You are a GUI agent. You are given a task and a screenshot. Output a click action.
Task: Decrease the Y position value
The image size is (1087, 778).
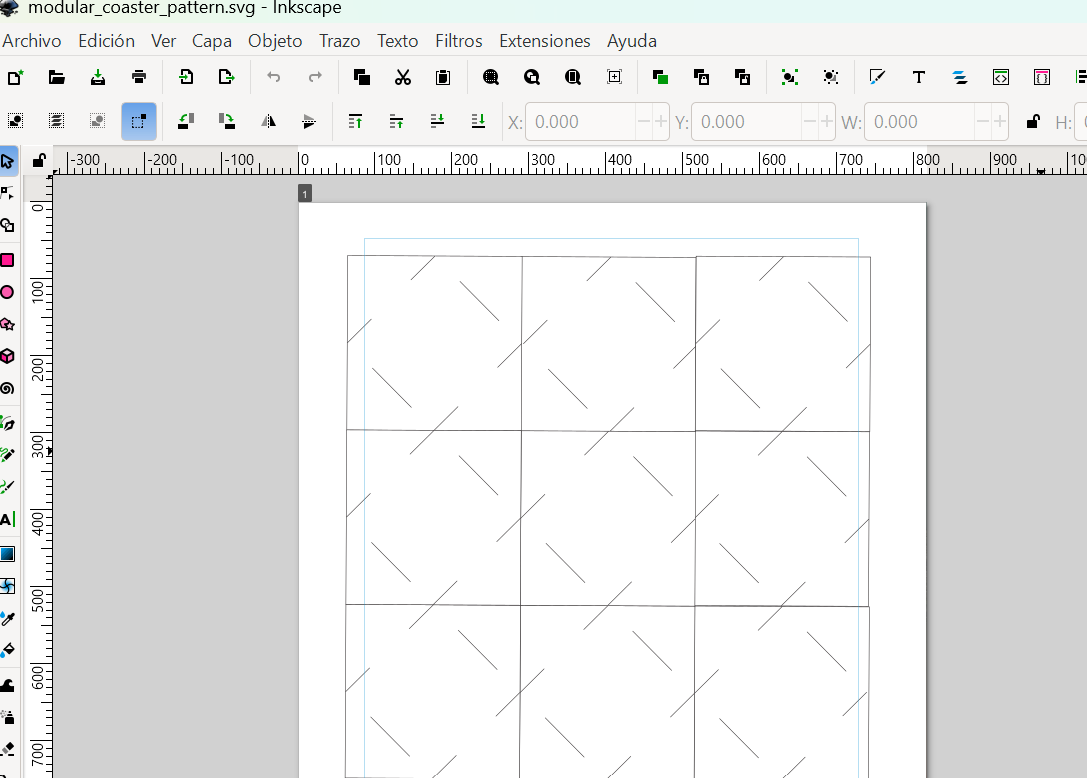coord(810,122)
